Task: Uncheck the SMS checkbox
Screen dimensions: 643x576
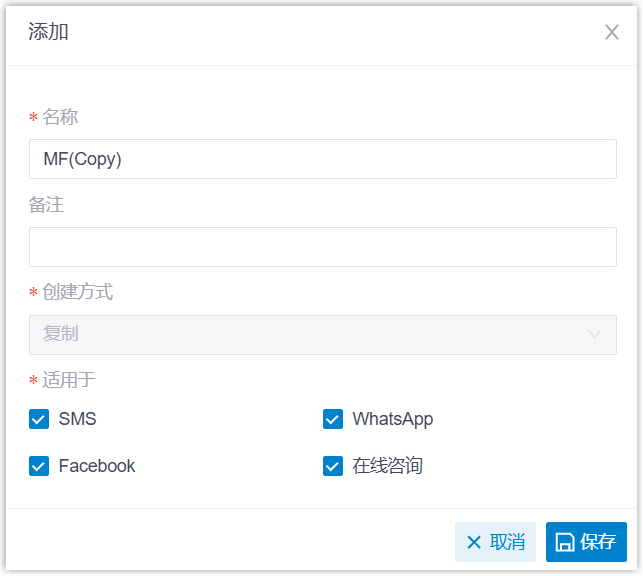Action: pos(39,419)
